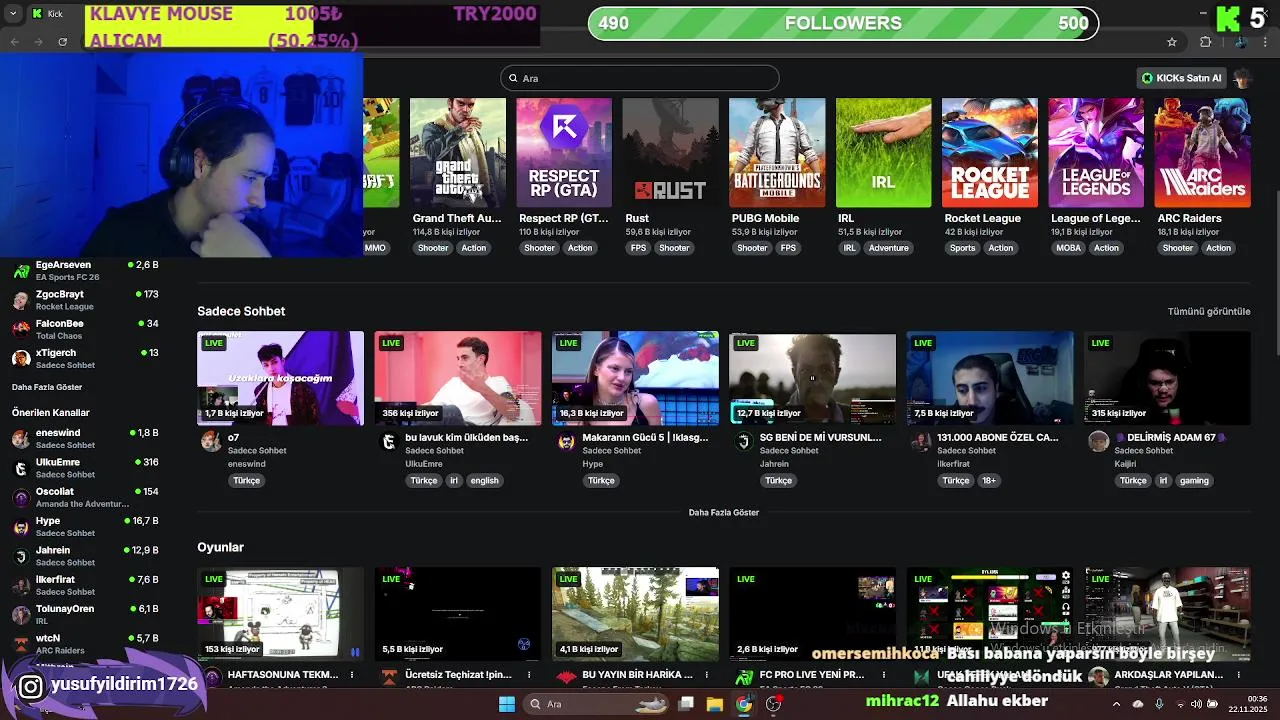Expand Daha Fazla Göster under Sadece Sohbet
The image size is (1280, 720).
coord(724,512)
